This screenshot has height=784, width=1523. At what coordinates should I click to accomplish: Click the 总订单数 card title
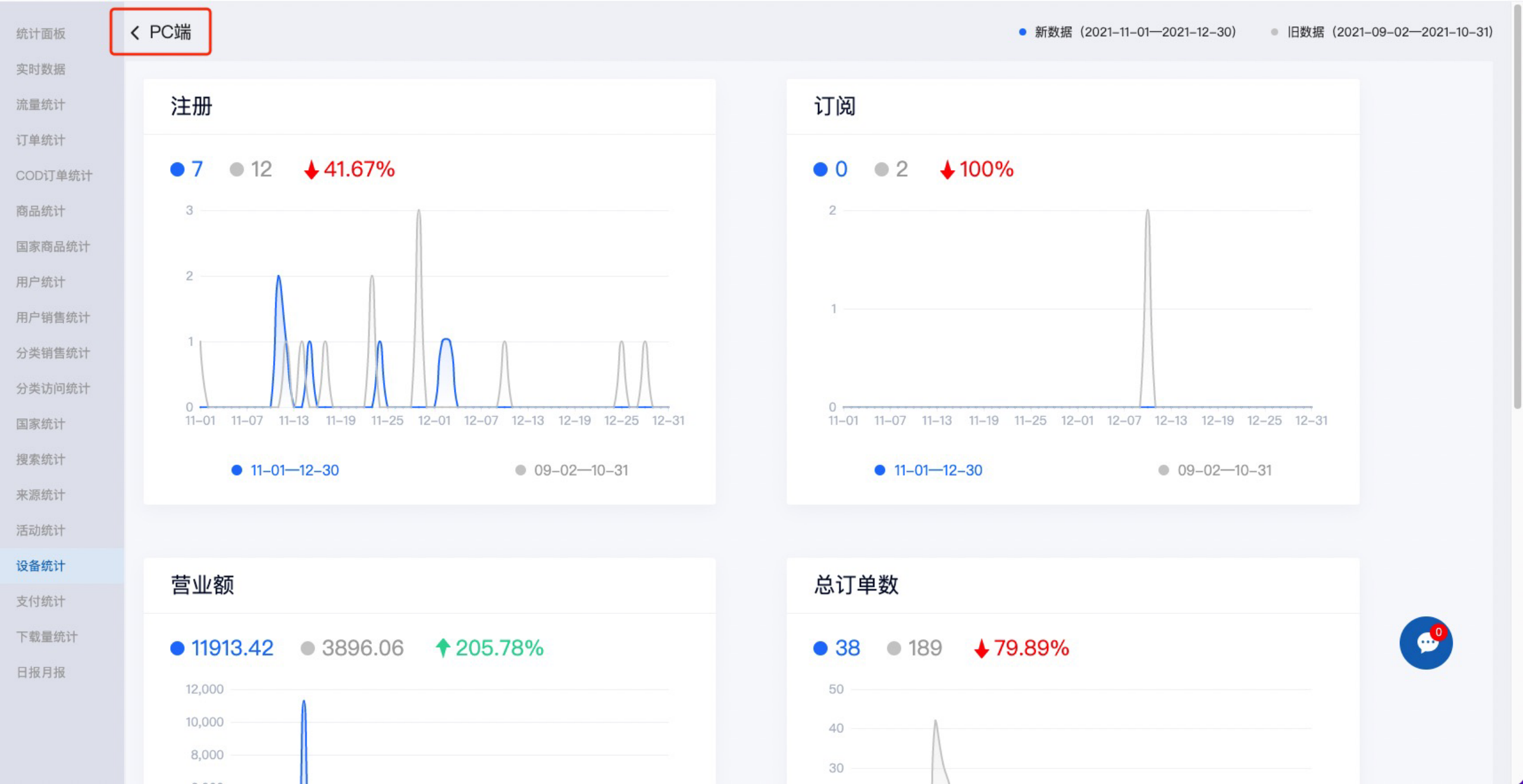tap(856, 585)
